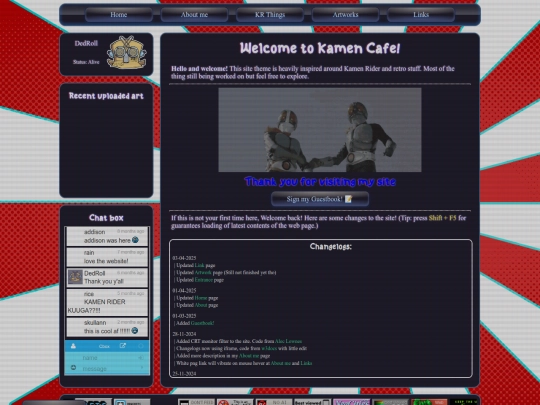Click the login icon beside name field
Viewport: 540px width, 405px height.
[x=141, y=358]
